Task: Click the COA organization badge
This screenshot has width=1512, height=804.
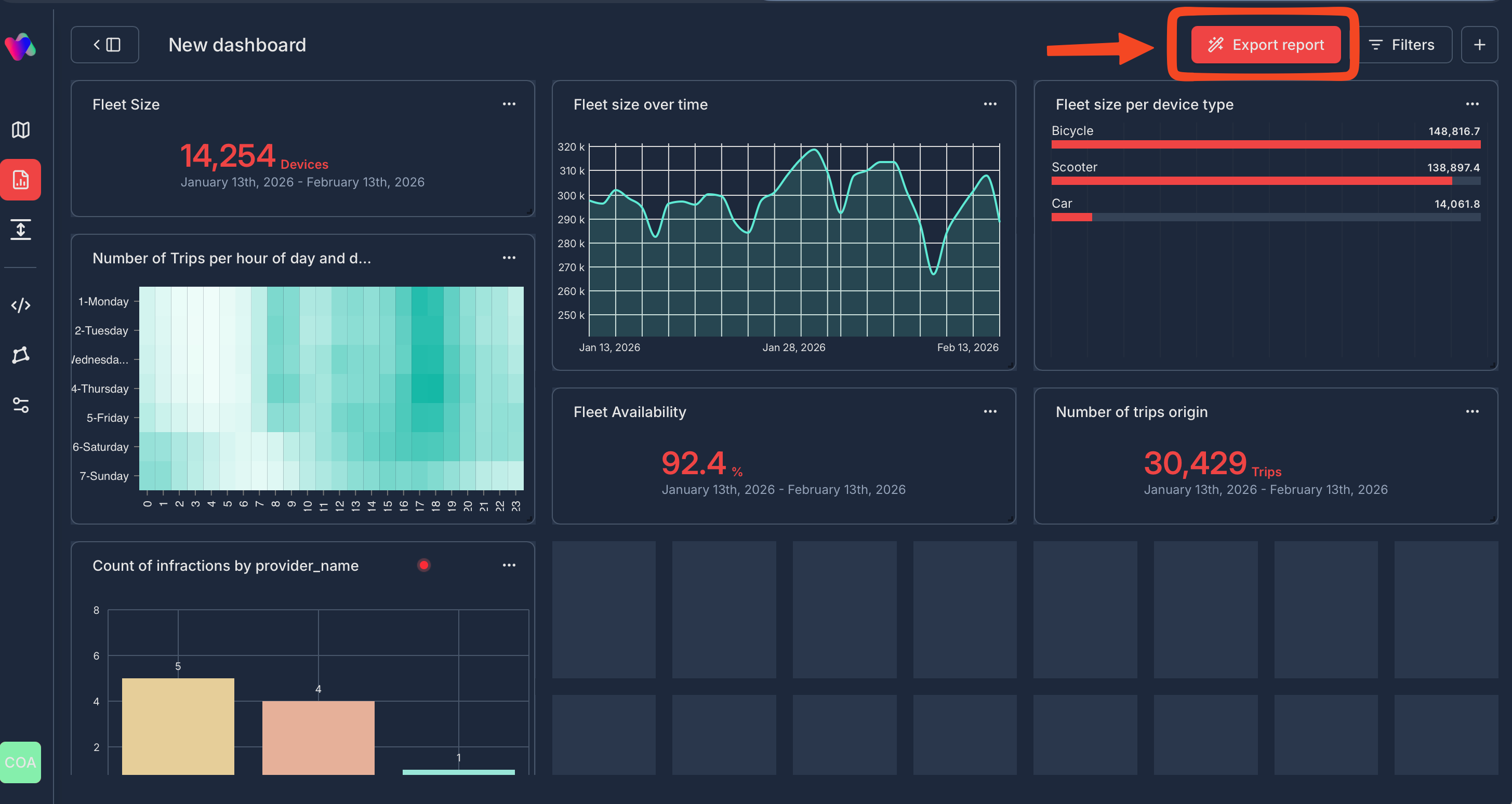Action: point(21,762)
